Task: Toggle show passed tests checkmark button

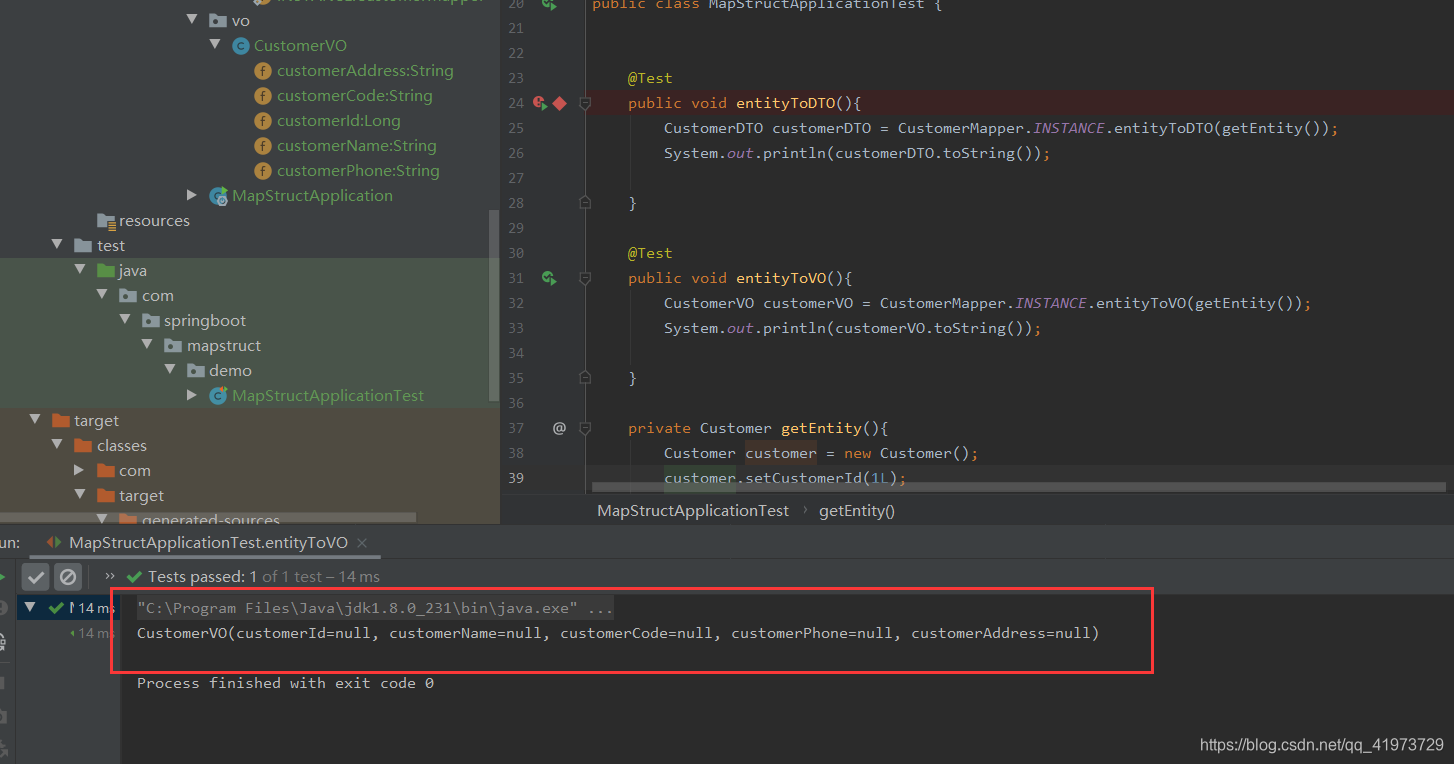Action: 36,577
